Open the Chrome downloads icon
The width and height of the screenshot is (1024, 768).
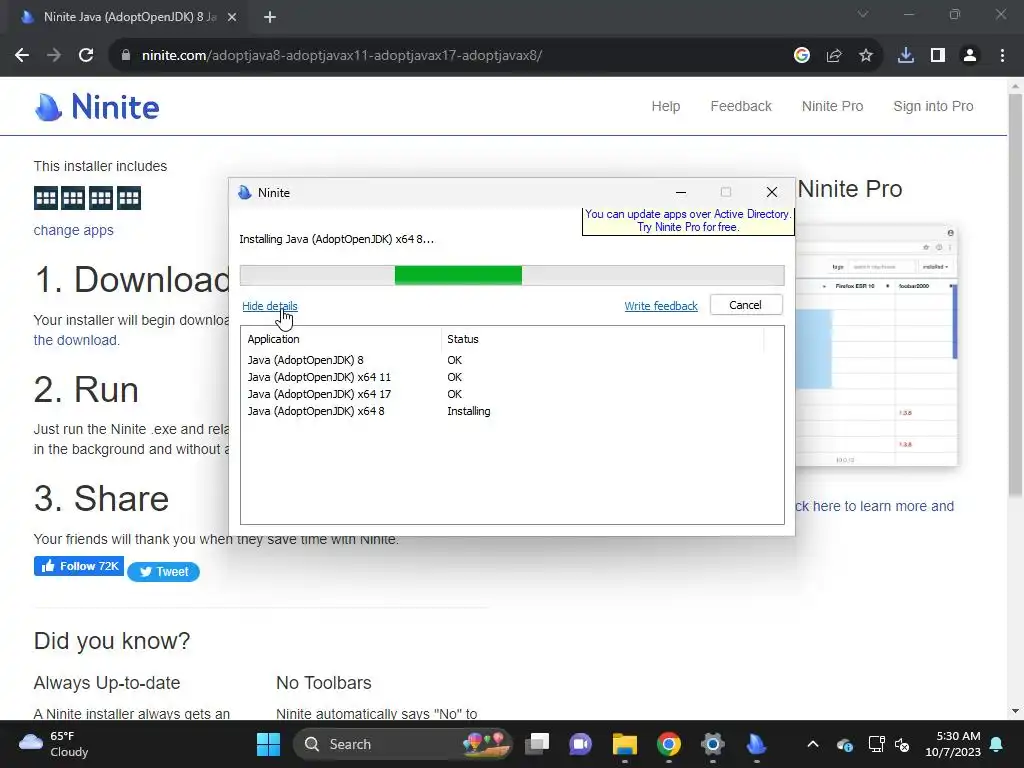(906, 56)
